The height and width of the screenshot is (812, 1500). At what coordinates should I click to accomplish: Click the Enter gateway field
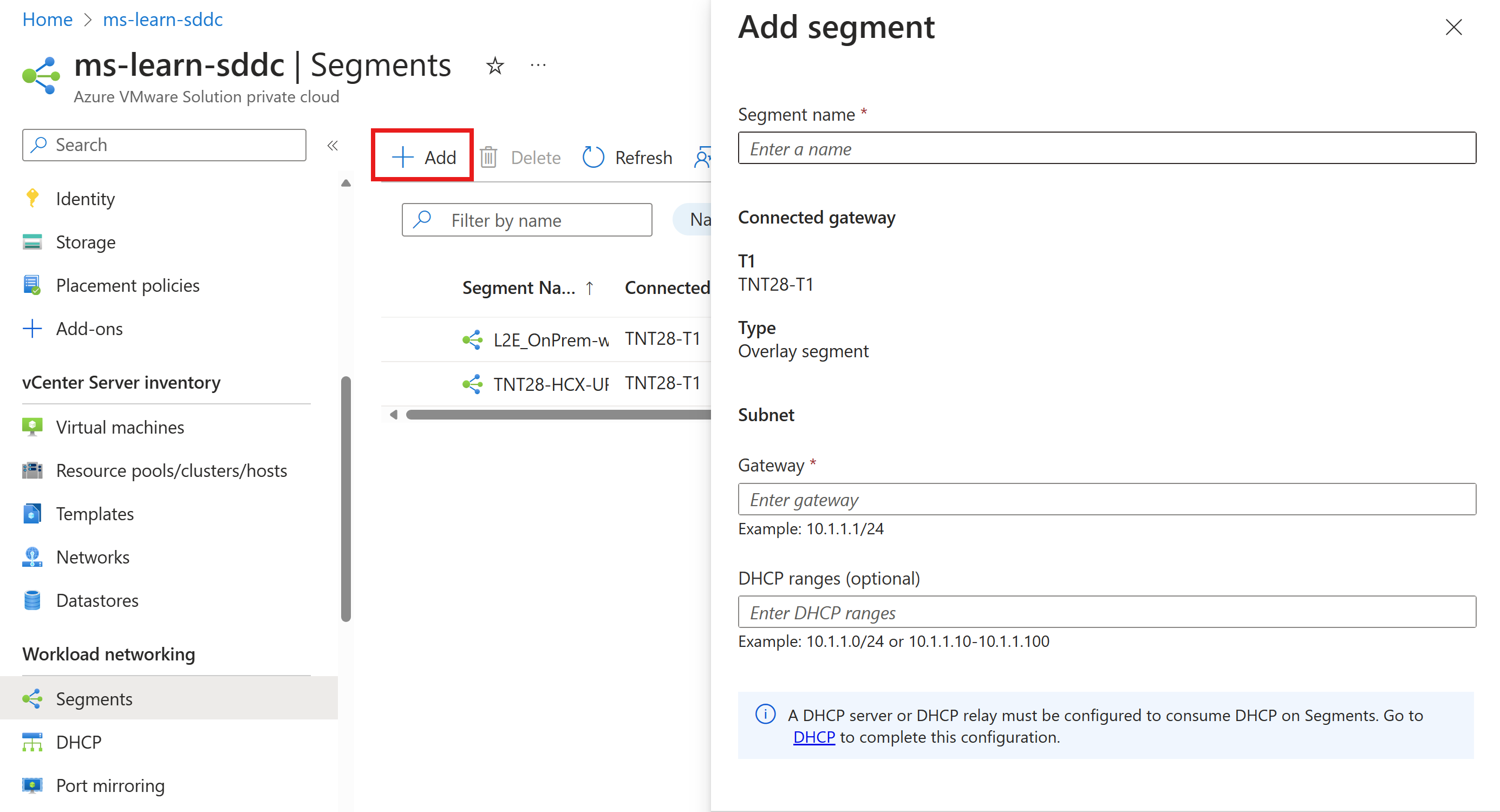pyautogui.click(x=1106, y=500)
